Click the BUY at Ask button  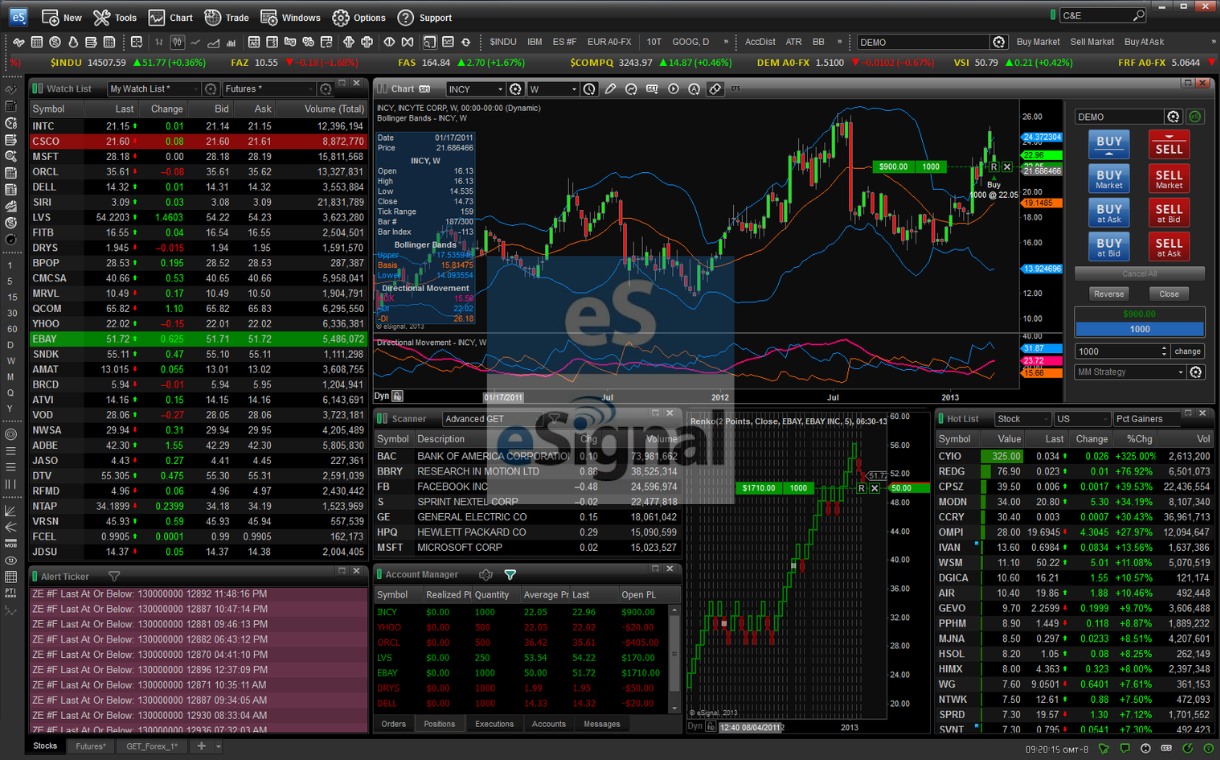(1109, 213)
